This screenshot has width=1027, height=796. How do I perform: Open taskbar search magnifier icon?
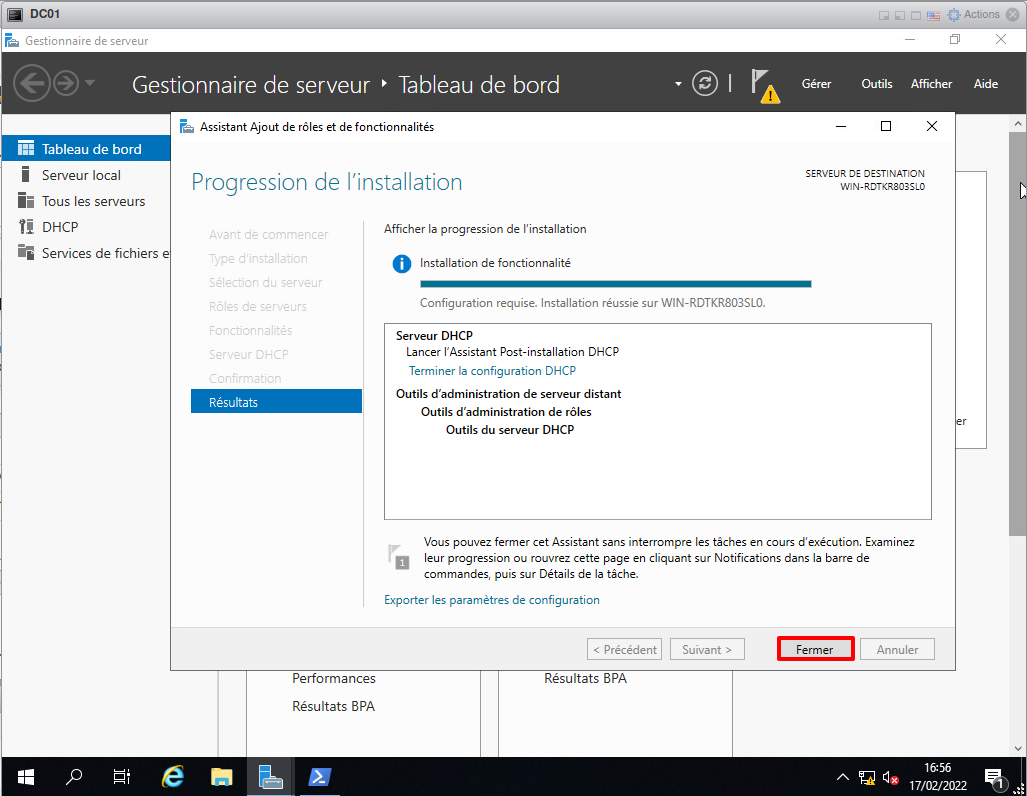[x=74, y=777]
